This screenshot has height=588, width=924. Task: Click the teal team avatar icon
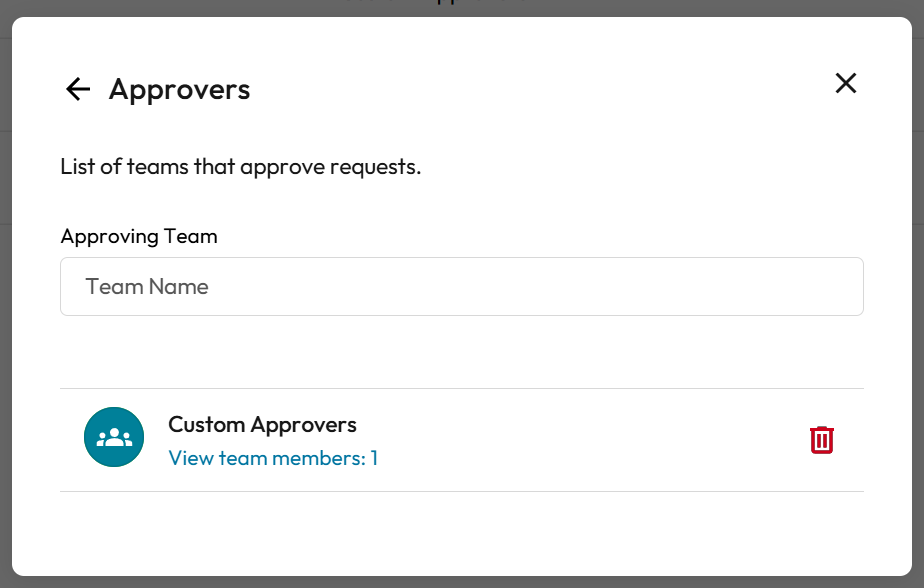click(x=115, y=437)
